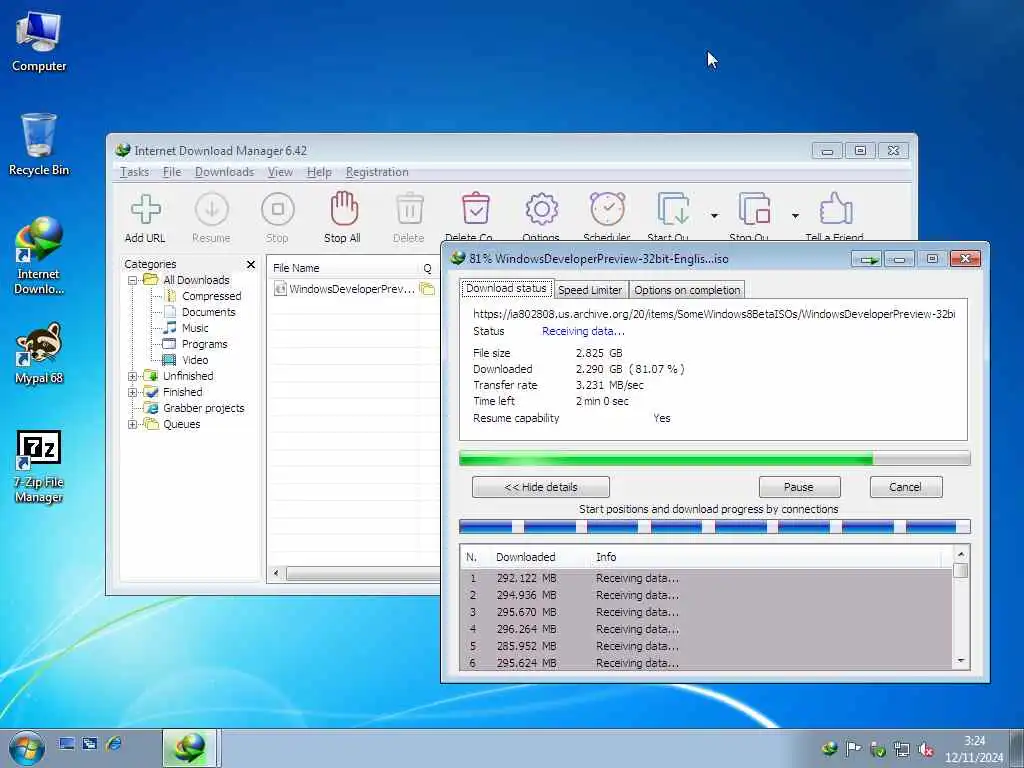
Task: Select the Video category
Action: point(195,360)
